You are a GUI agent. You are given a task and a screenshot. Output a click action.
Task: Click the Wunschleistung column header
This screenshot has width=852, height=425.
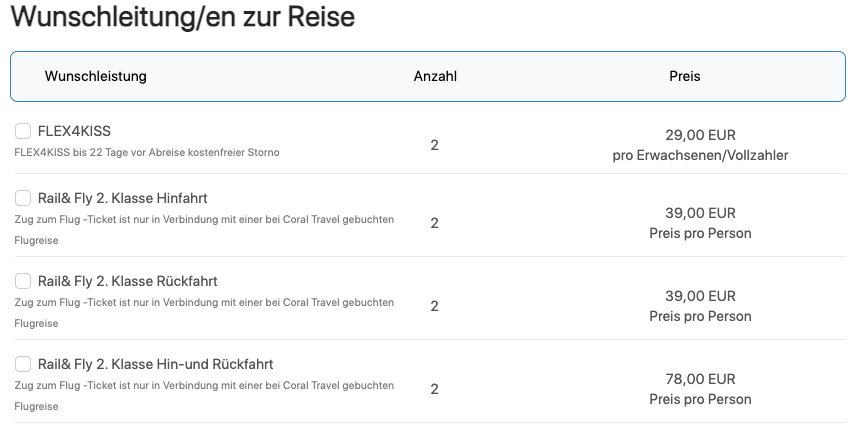click(96, 76)
